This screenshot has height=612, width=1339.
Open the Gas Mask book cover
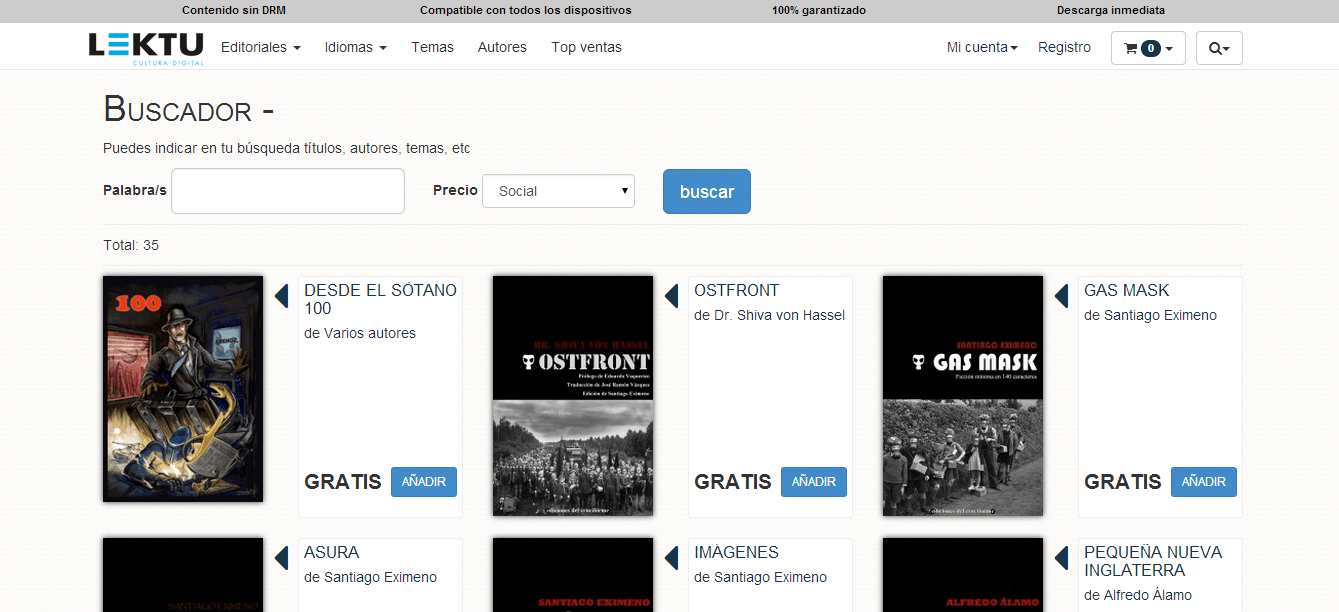(x=963, y=396)
